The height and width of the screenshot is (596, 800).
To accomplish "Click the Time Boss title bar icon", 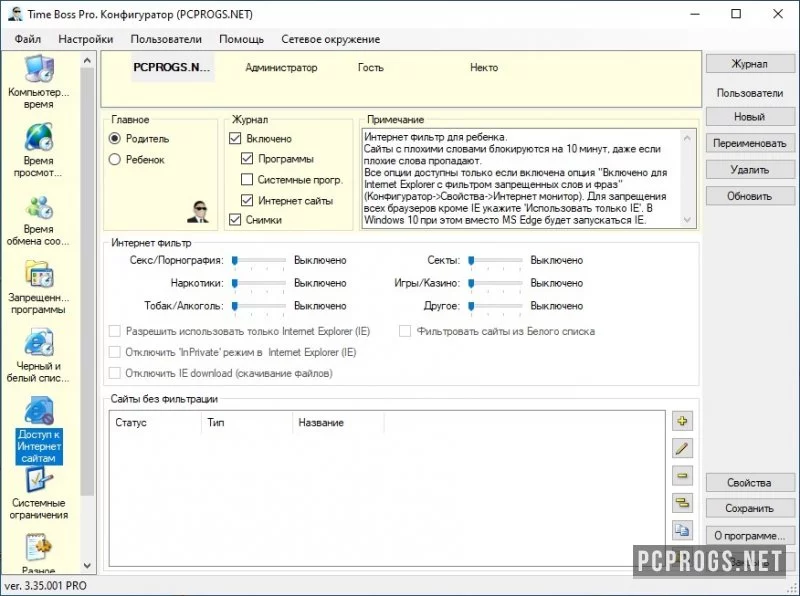I will pyautogui.click(x=14, y=14).
